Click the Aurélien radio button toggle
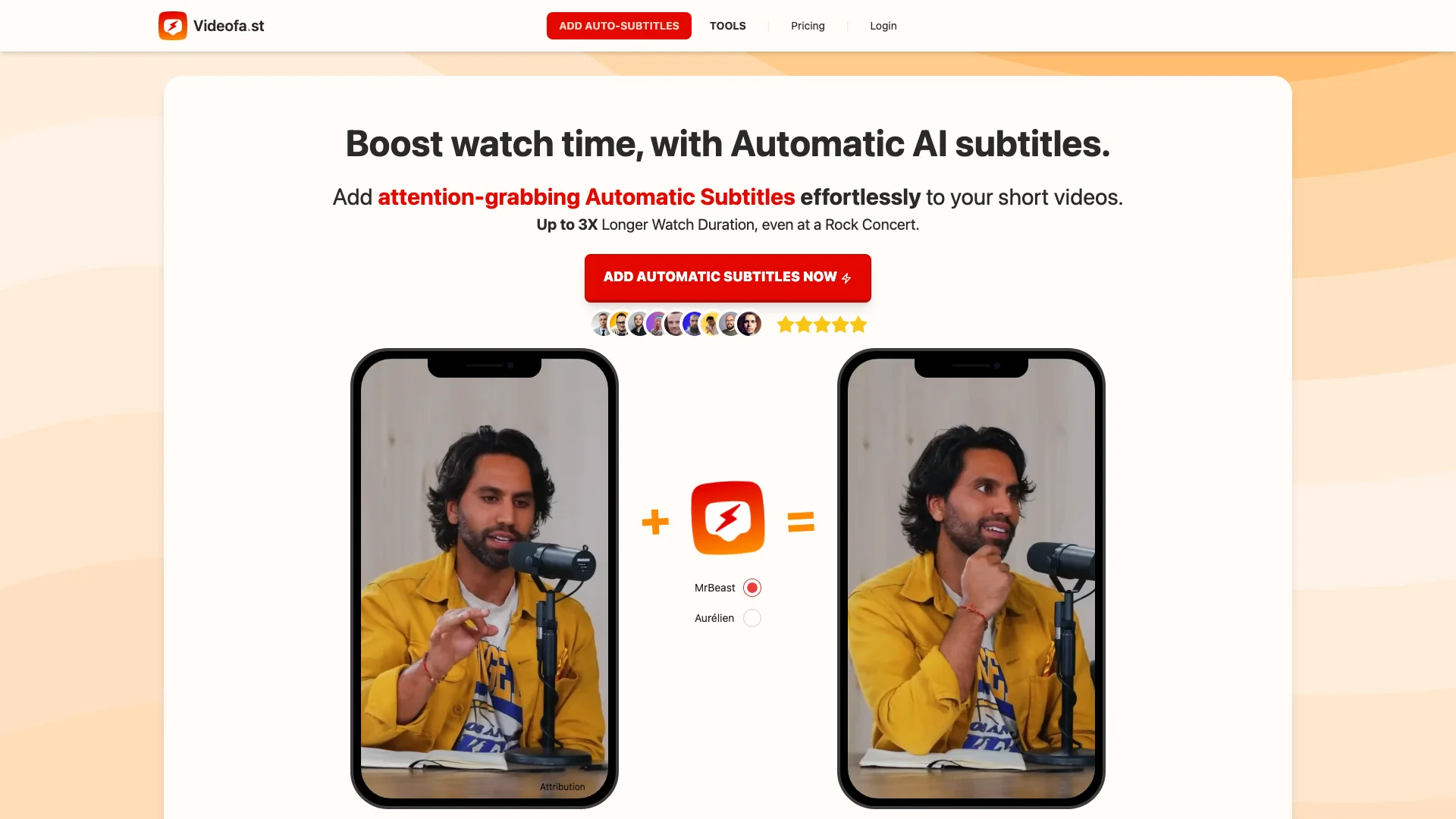1456x819 pixels. [x=752, y=618]
